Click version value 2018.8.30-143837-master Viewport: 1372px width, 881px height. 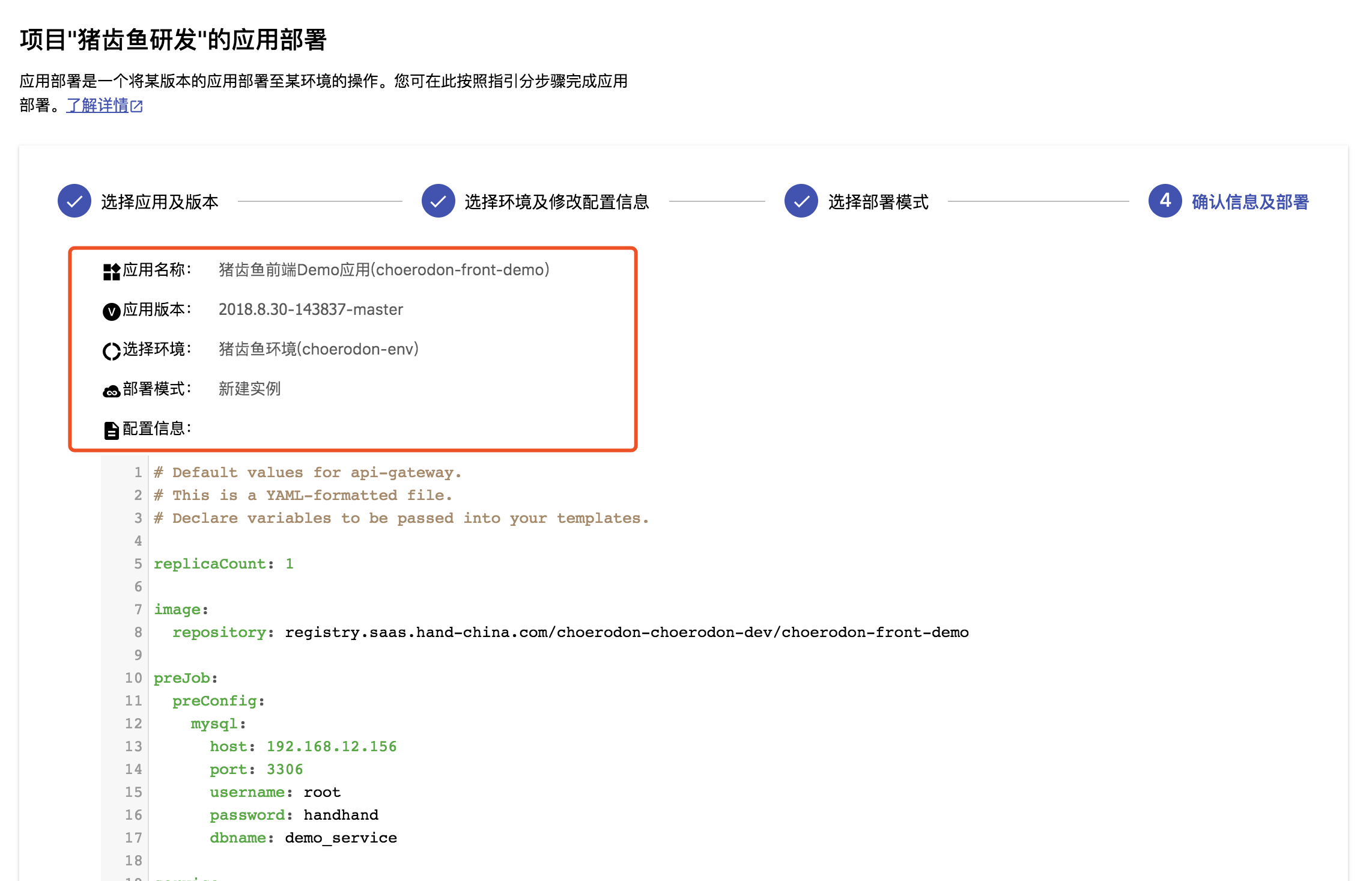click(x=311, y=309)
